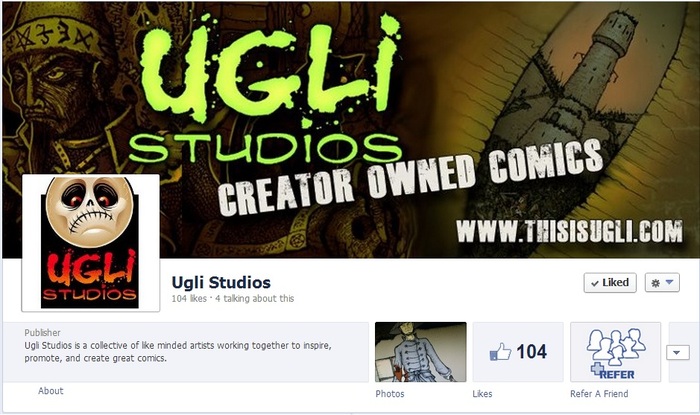Click the www.thisisugli.com text on the cover
The image size is (700, 415).
[570, 232]
